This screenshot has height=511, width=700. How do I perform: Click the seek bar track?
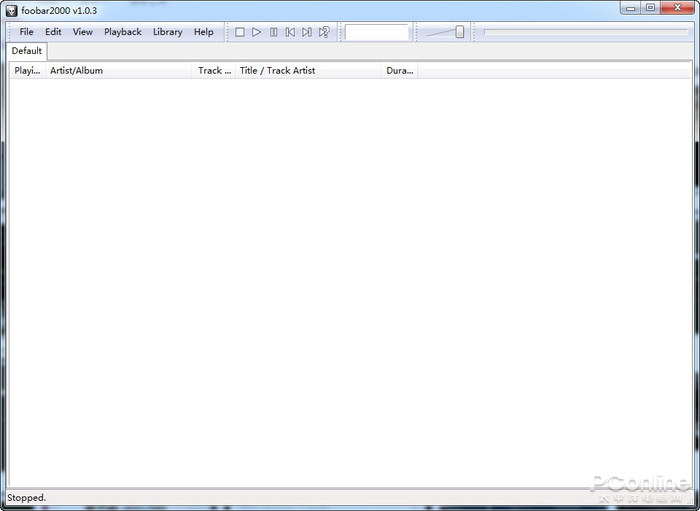[x=586, y=32]
